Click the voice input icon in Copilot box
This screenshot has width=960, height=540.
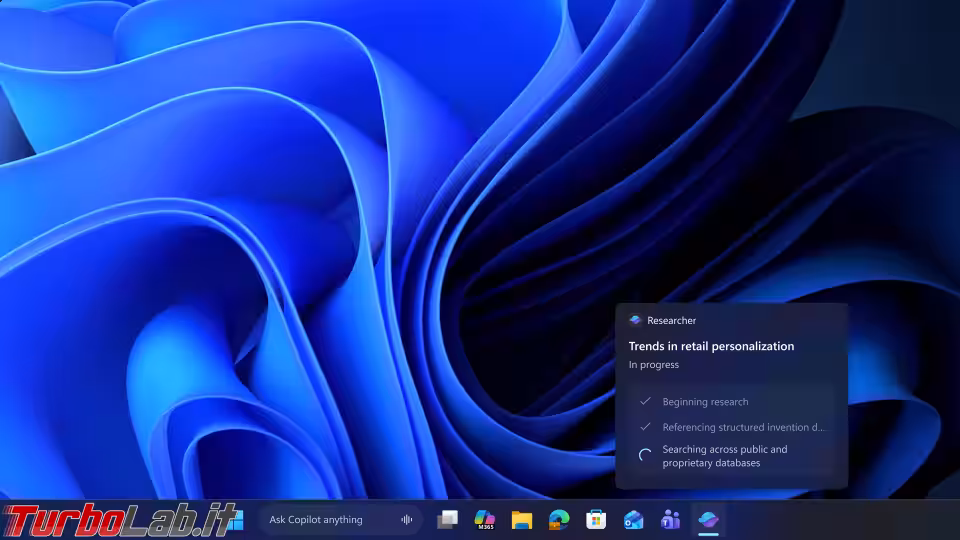(407, 520)
